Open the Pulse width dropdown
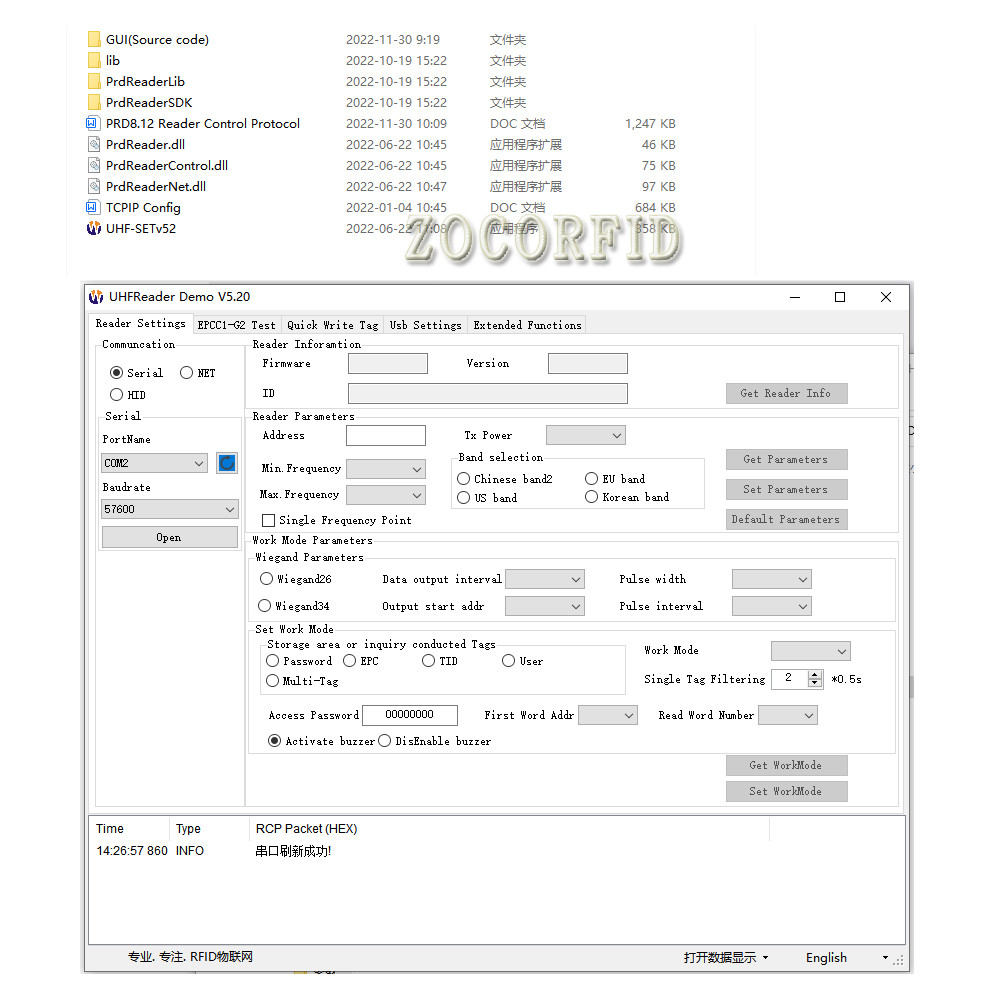1000x1000 pixels. (772, 579)
